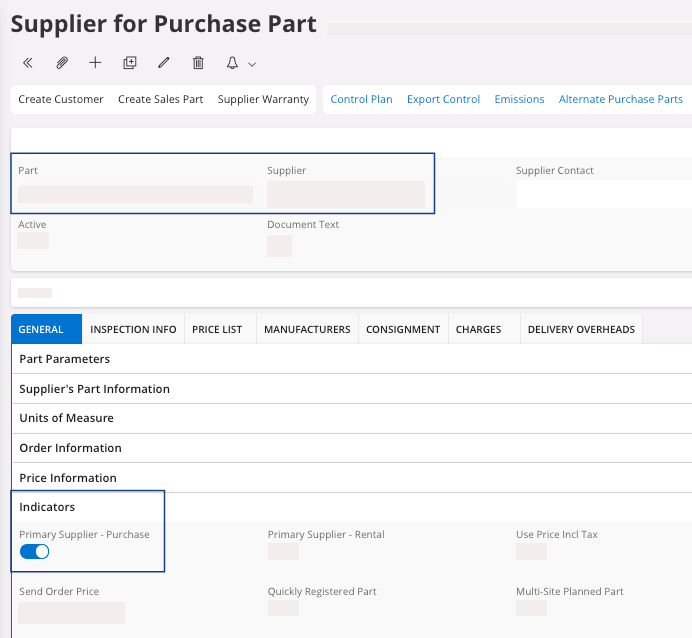This screenshot has width=692, height=638.
Task: Click the bell notification icon
Action: pos(232,63)
